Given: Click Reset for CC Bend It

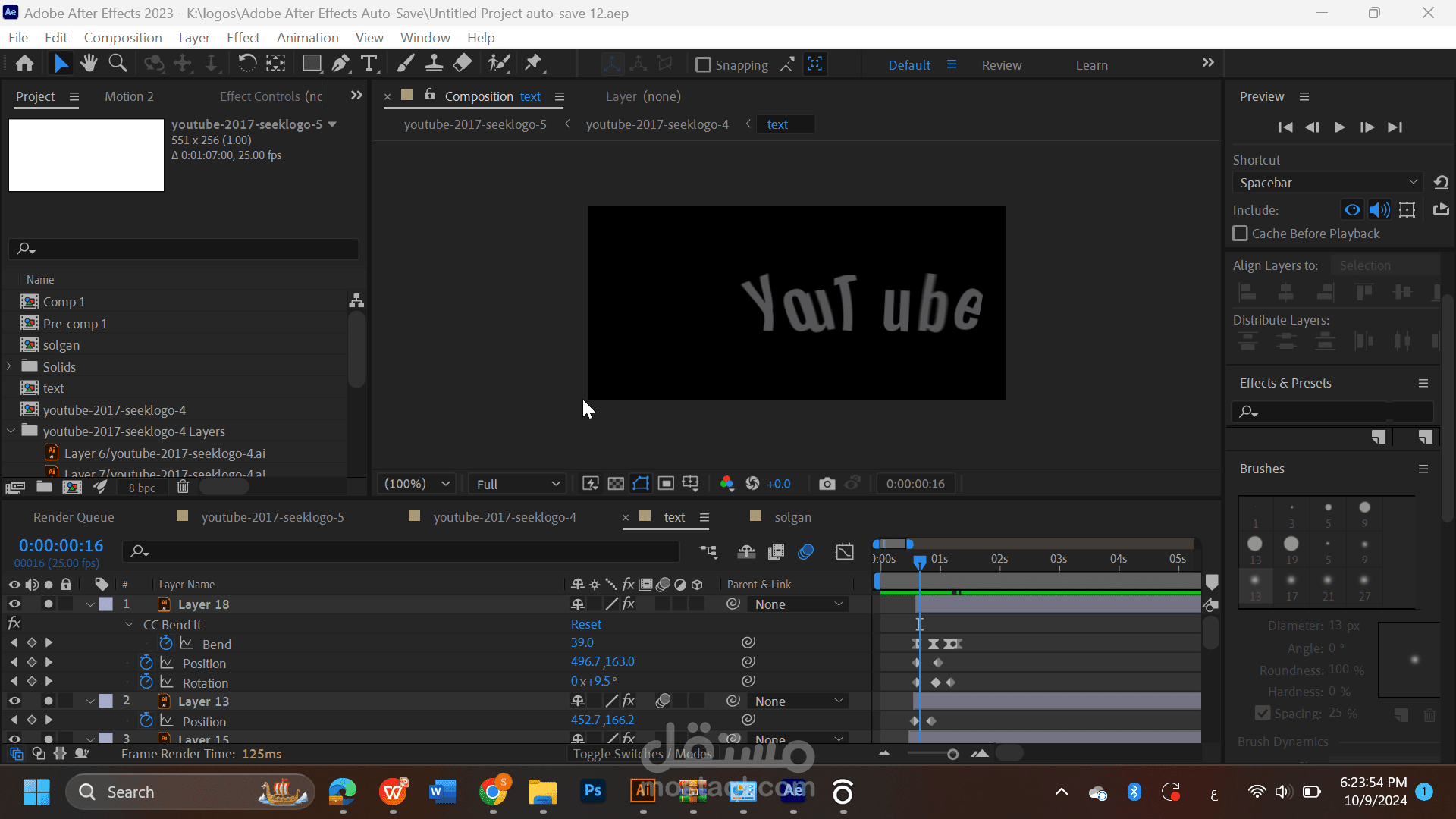Looking at the screenshot, I should coord(585,624).
